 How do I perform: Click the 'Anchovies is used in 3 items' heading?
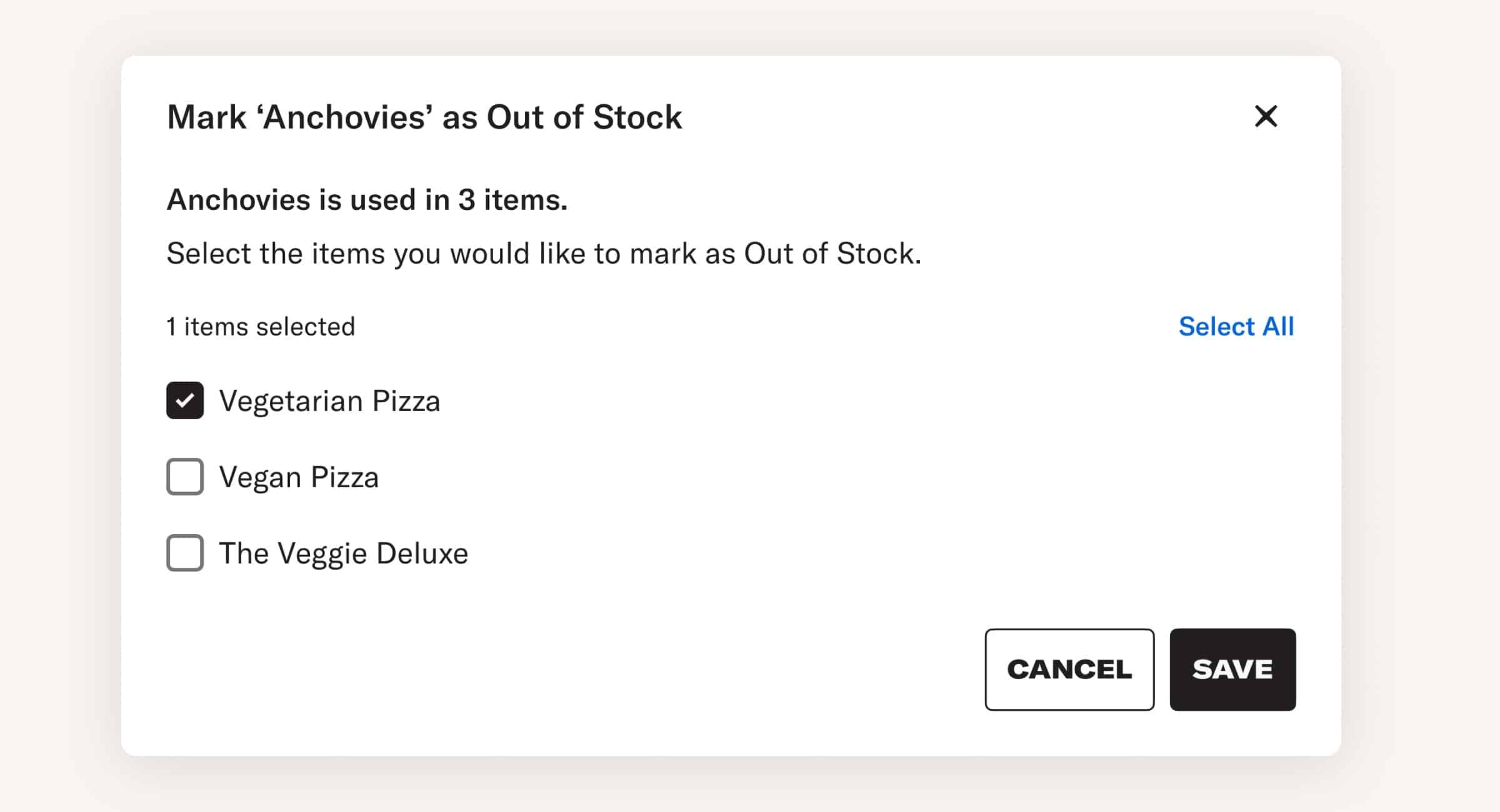pos(367,200)
